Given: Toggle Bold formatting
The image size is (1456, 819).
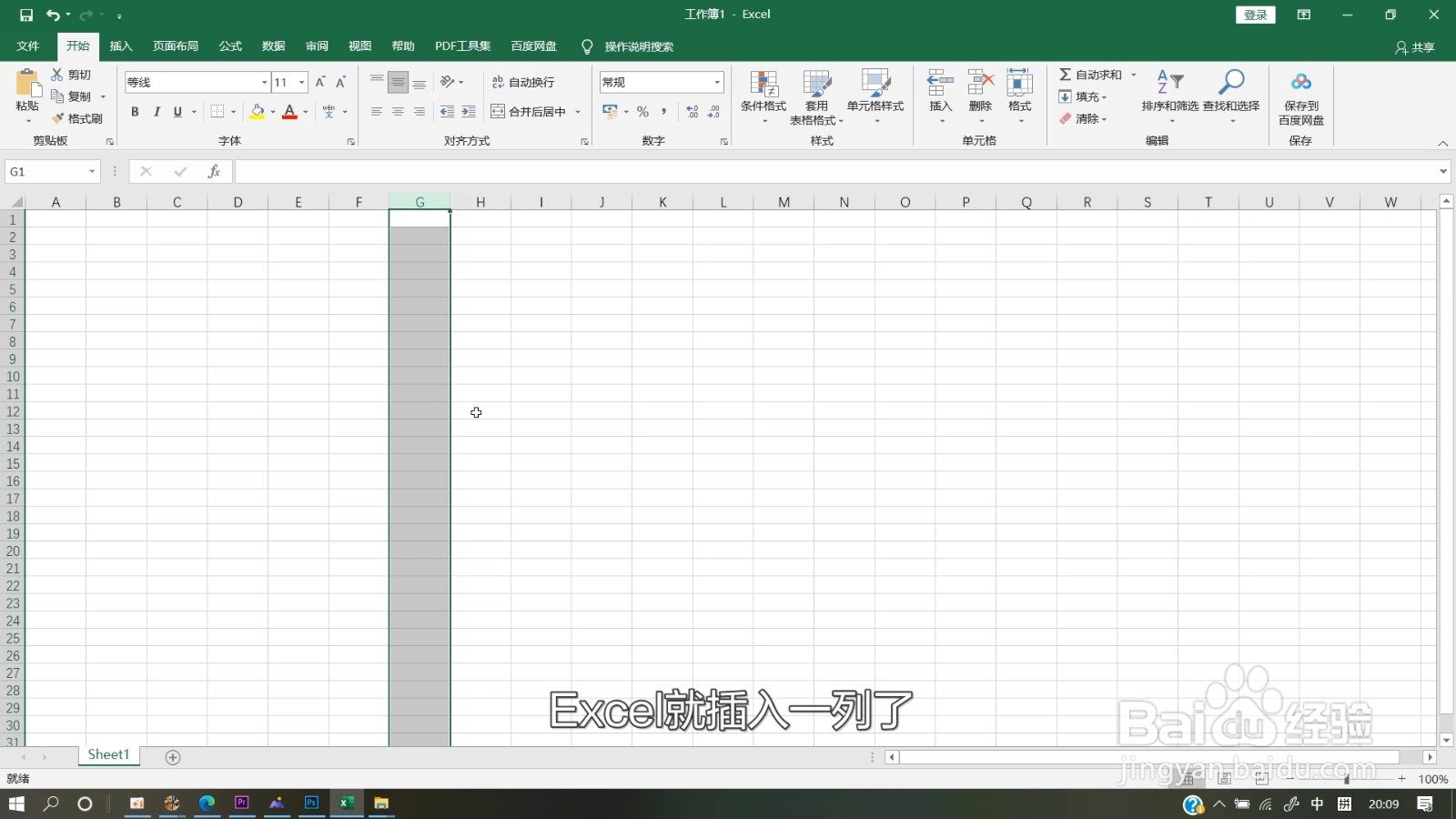Looking at the screenshot, I should [x=135, y=111].
